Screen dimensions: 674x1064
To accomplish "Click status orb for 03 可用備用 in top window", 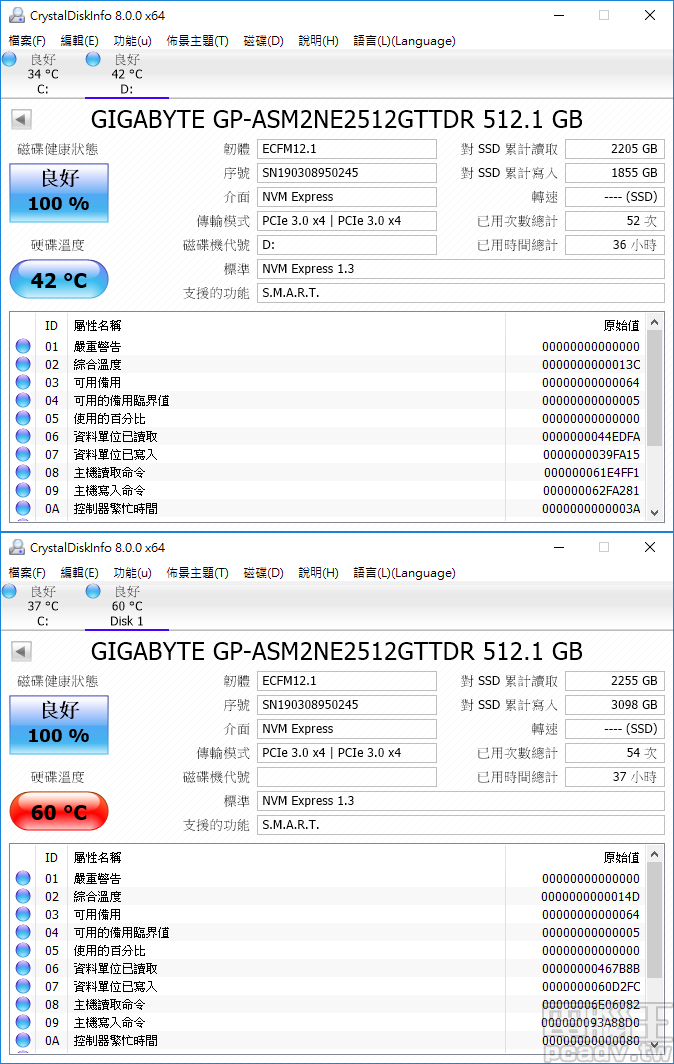I will tap(23, 382).
